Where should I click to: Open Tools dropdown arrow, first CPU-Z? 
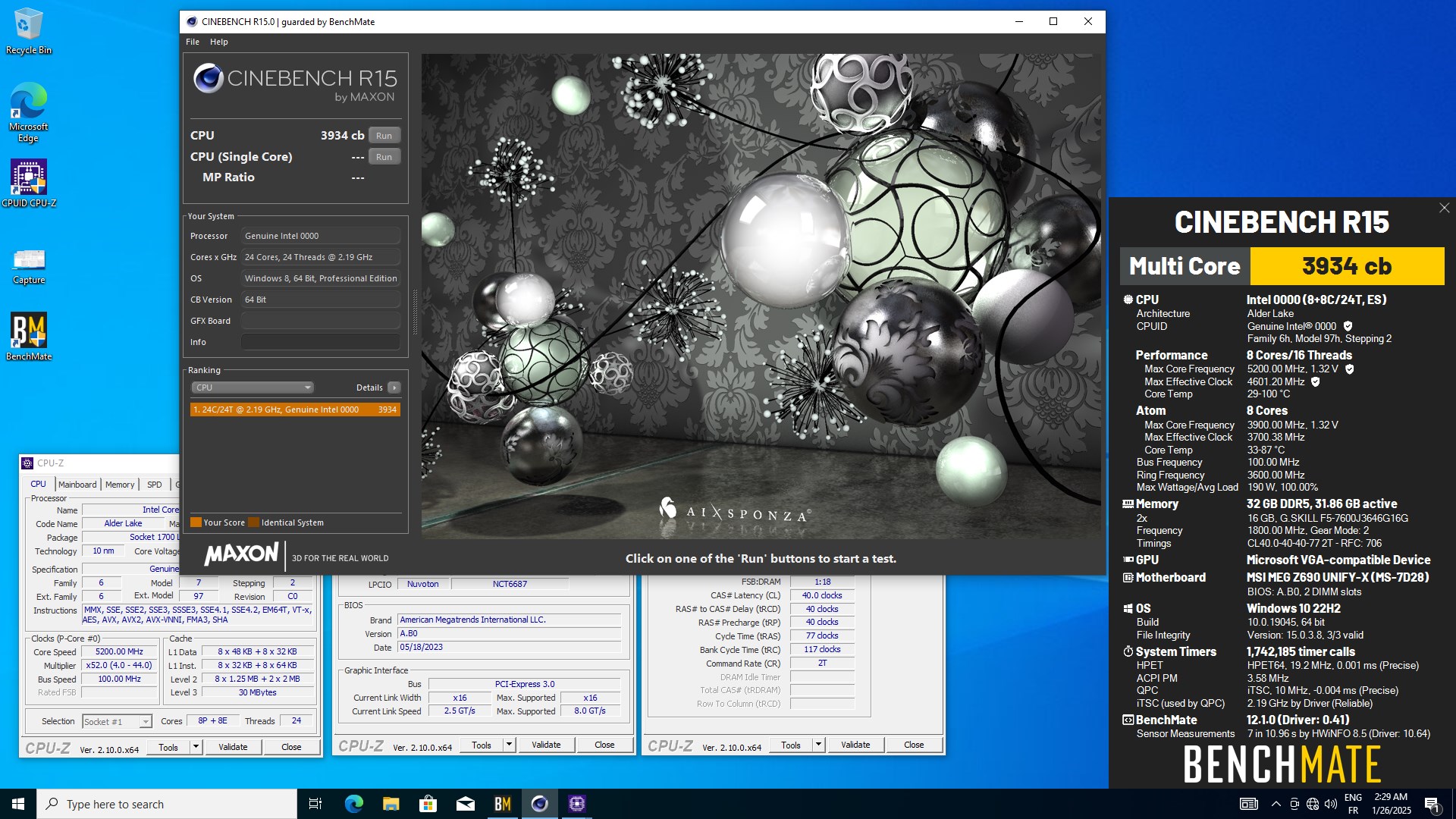tap(196, 747)
